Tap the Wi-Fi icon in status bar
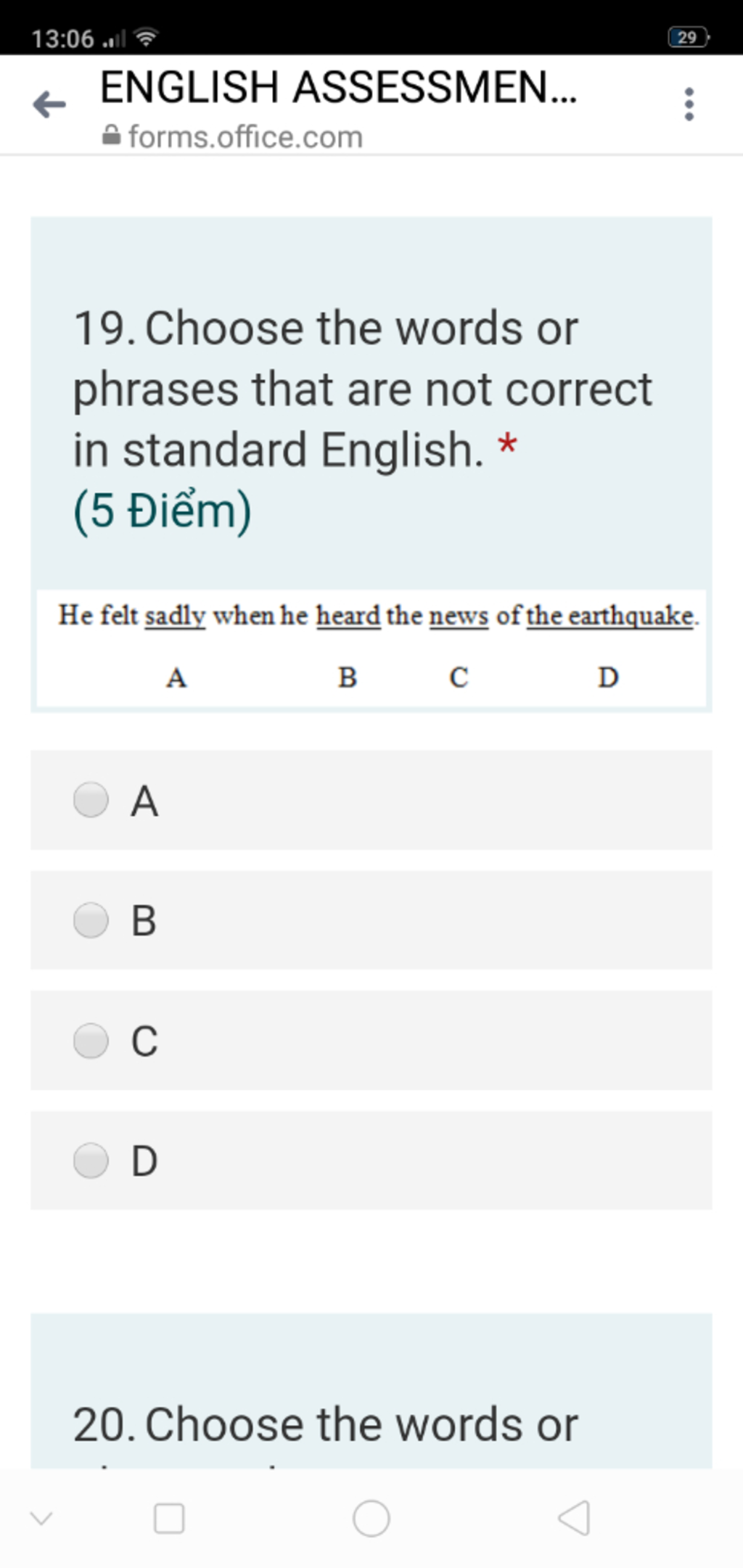The image size is (743, 1568). (147, 36)
